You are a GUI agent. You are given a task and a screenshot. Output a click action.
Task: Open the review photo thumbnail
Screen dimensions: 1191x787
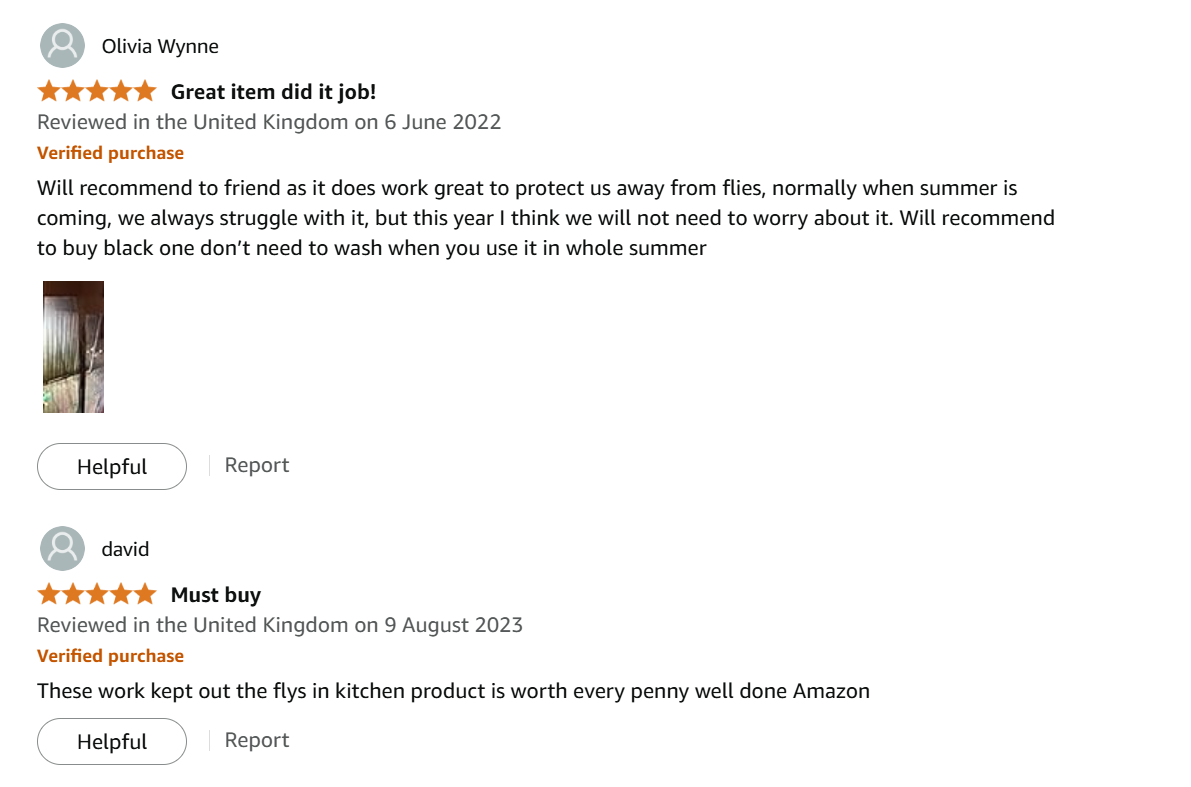[x=73, y=347]
